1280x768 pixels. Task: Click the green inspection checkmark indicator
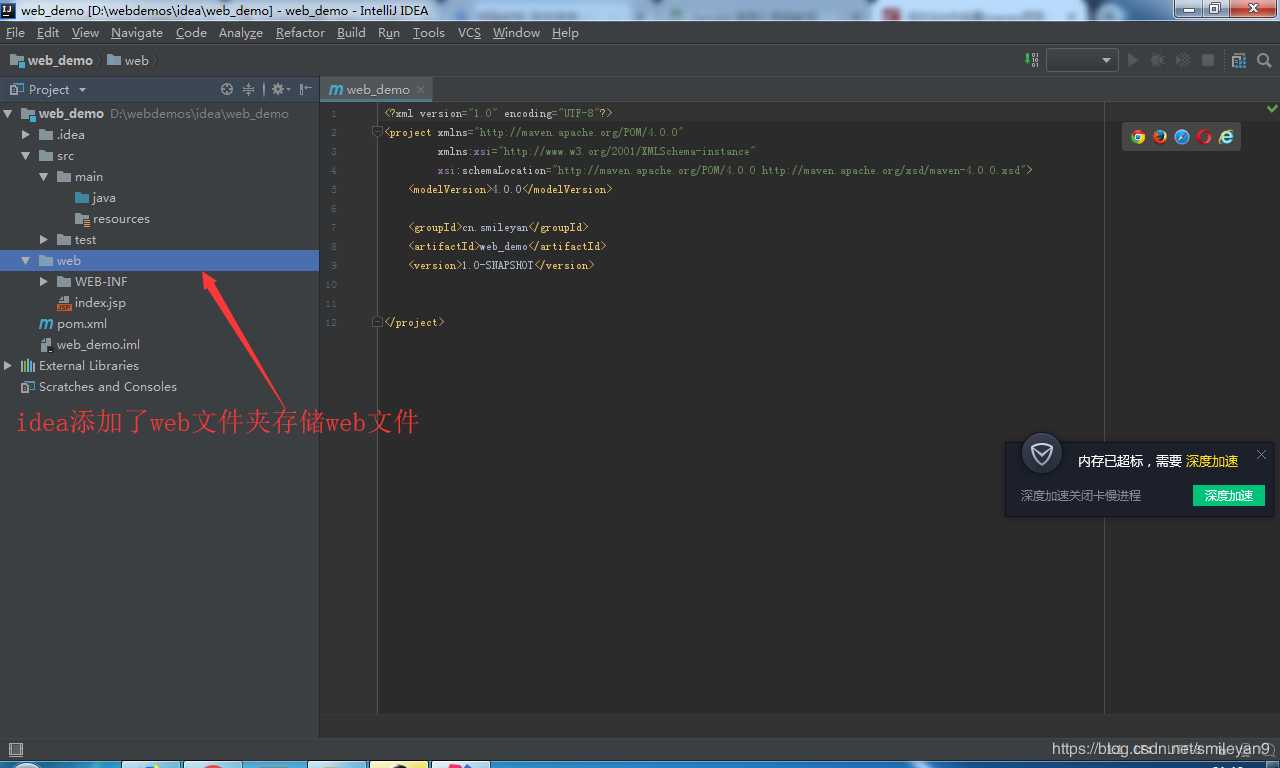coord(1272,108)
